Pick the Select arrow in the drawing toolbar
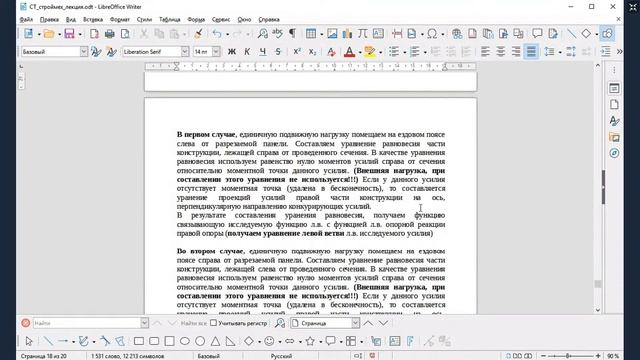This screenshot has height=360, width=640. [x=29, y=341]
